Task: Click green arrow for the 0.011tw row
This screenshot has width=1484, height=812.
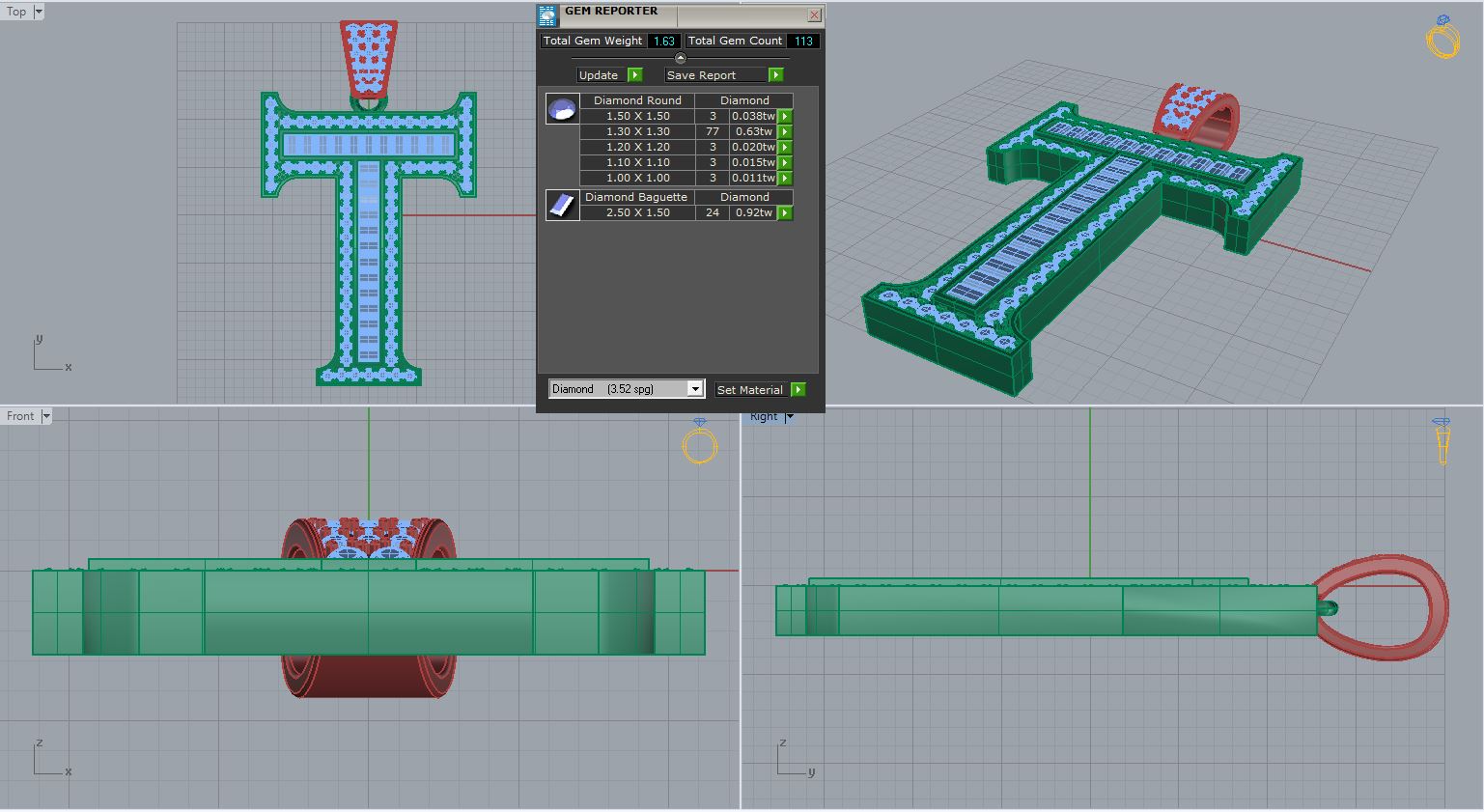Action: [x=785, y=178]
